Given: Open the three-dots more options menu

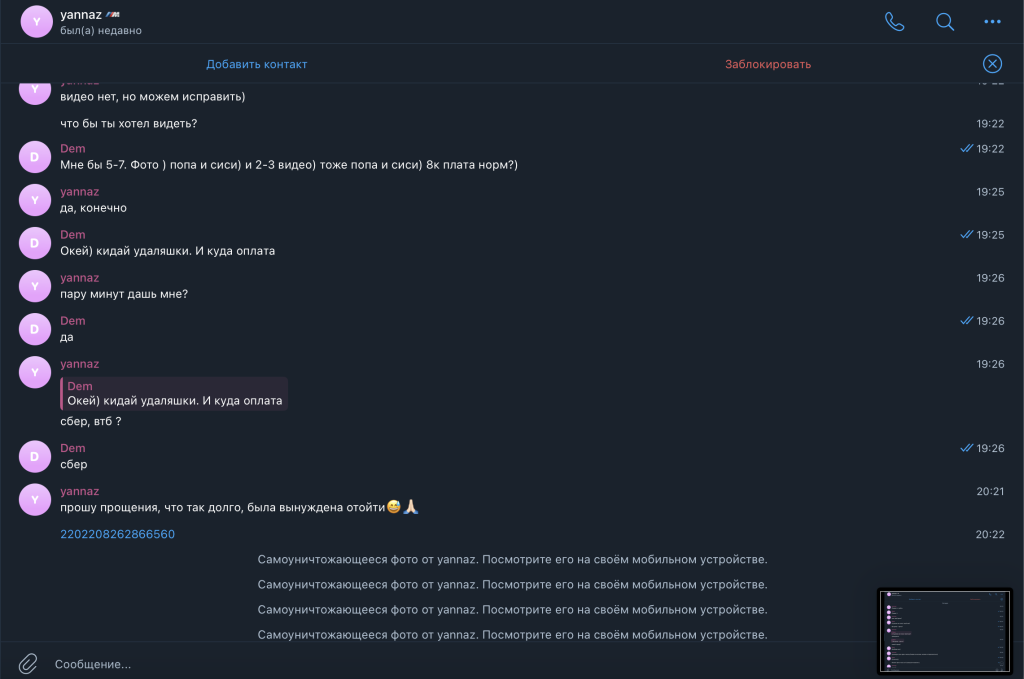Looking at the screenshot, I should [992, 22].
